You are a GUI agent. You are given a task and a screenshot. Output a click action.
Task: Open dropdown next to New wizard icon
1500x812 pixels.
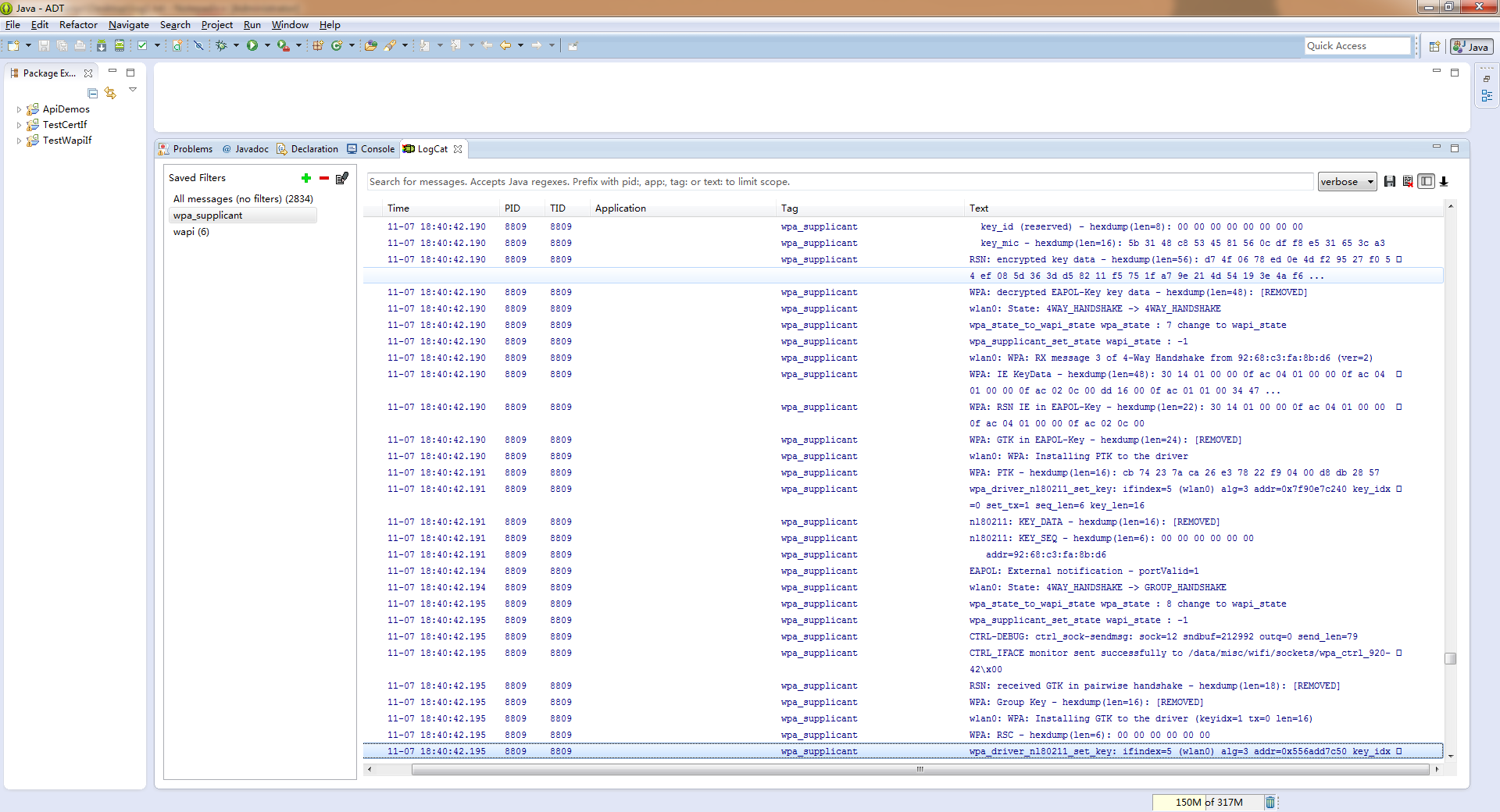coord(28,46)
